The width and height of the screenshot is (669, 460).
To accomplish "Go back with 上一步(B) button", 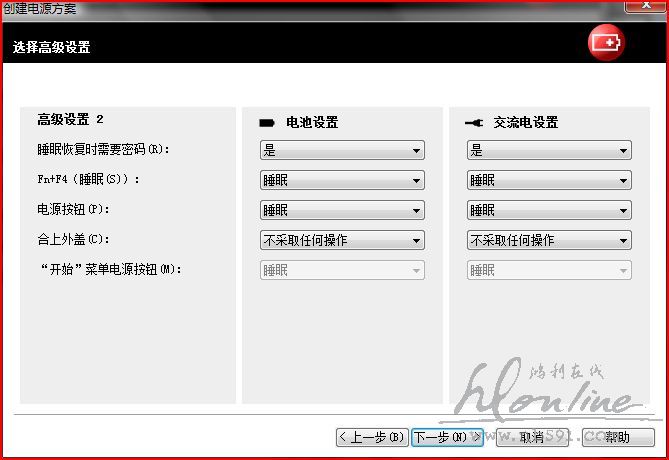I will (x=372, y=437).
